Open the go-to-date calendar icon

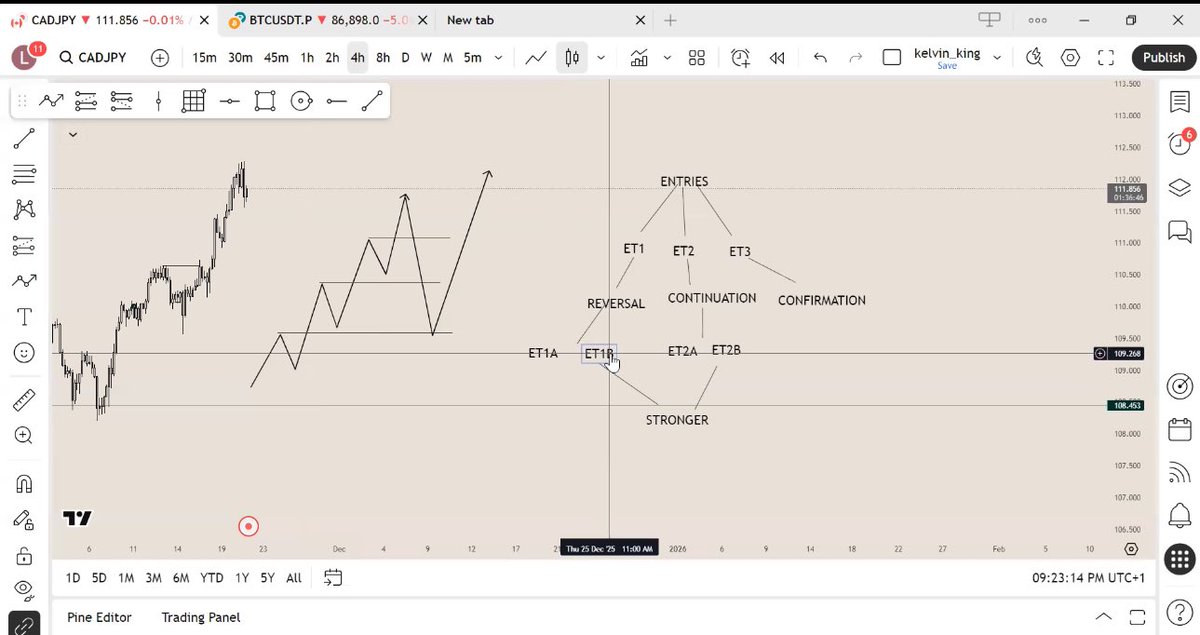point(333,578)
